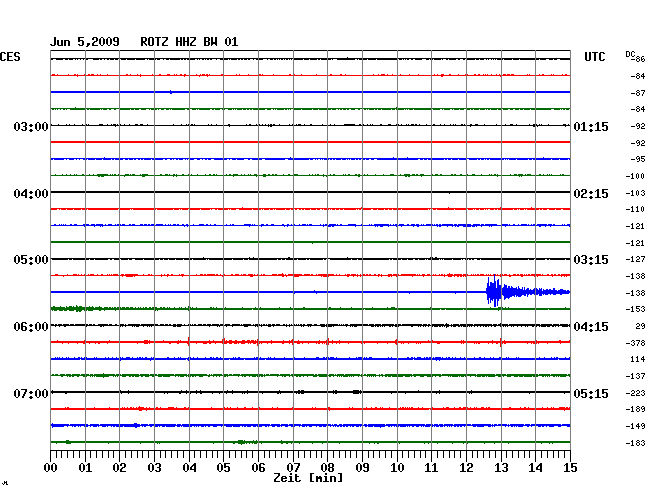Click the DC offset value -149

click(x=635, y=426)
